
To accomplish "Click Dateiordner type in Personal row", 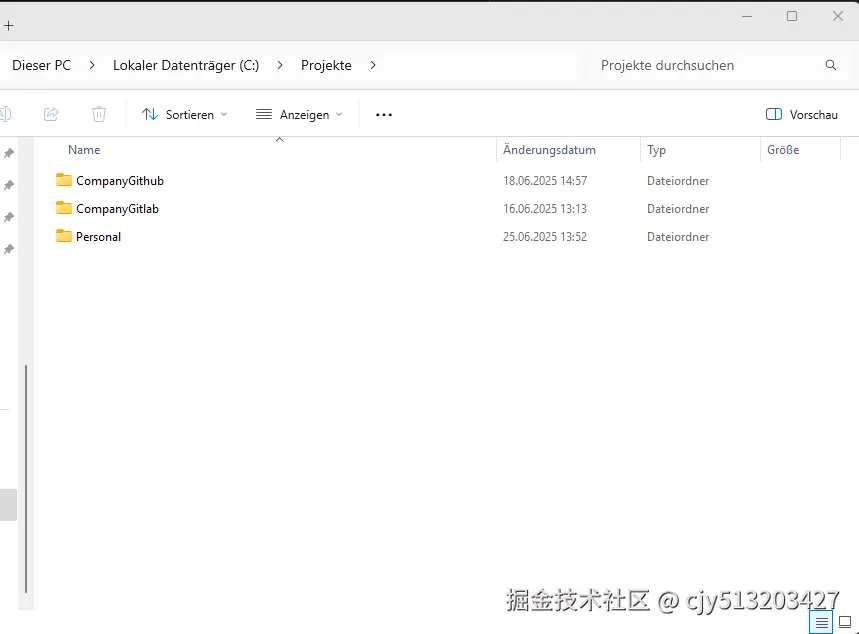I will pyautogui.click(x=678, y=237).
